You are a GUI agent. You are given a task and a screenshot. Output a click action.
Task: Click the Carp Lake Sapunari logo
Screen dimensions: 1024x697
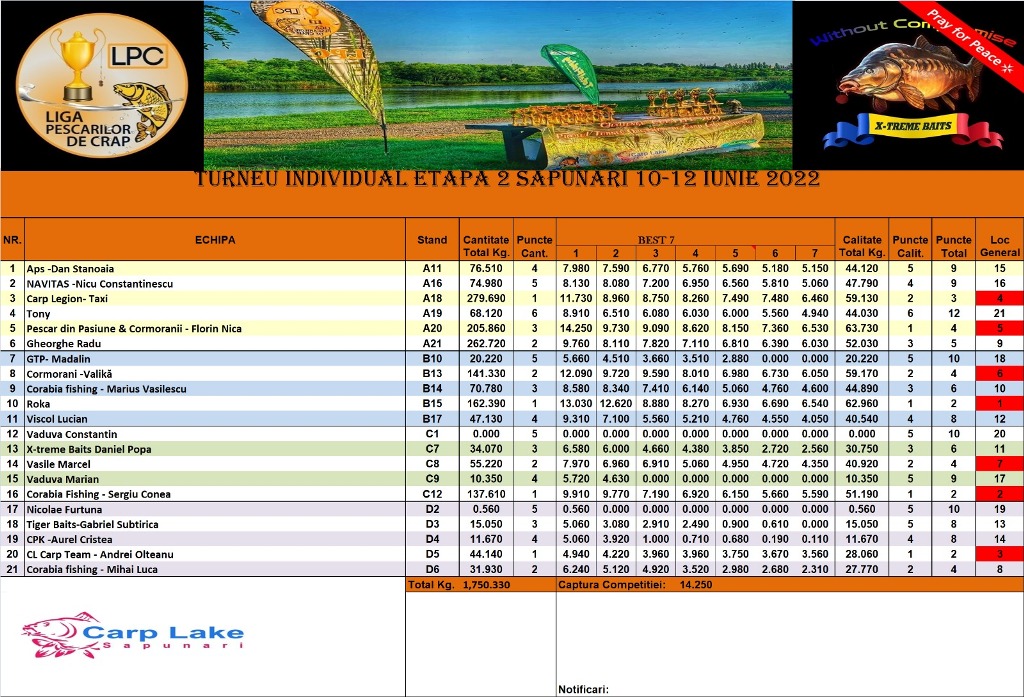132,636
